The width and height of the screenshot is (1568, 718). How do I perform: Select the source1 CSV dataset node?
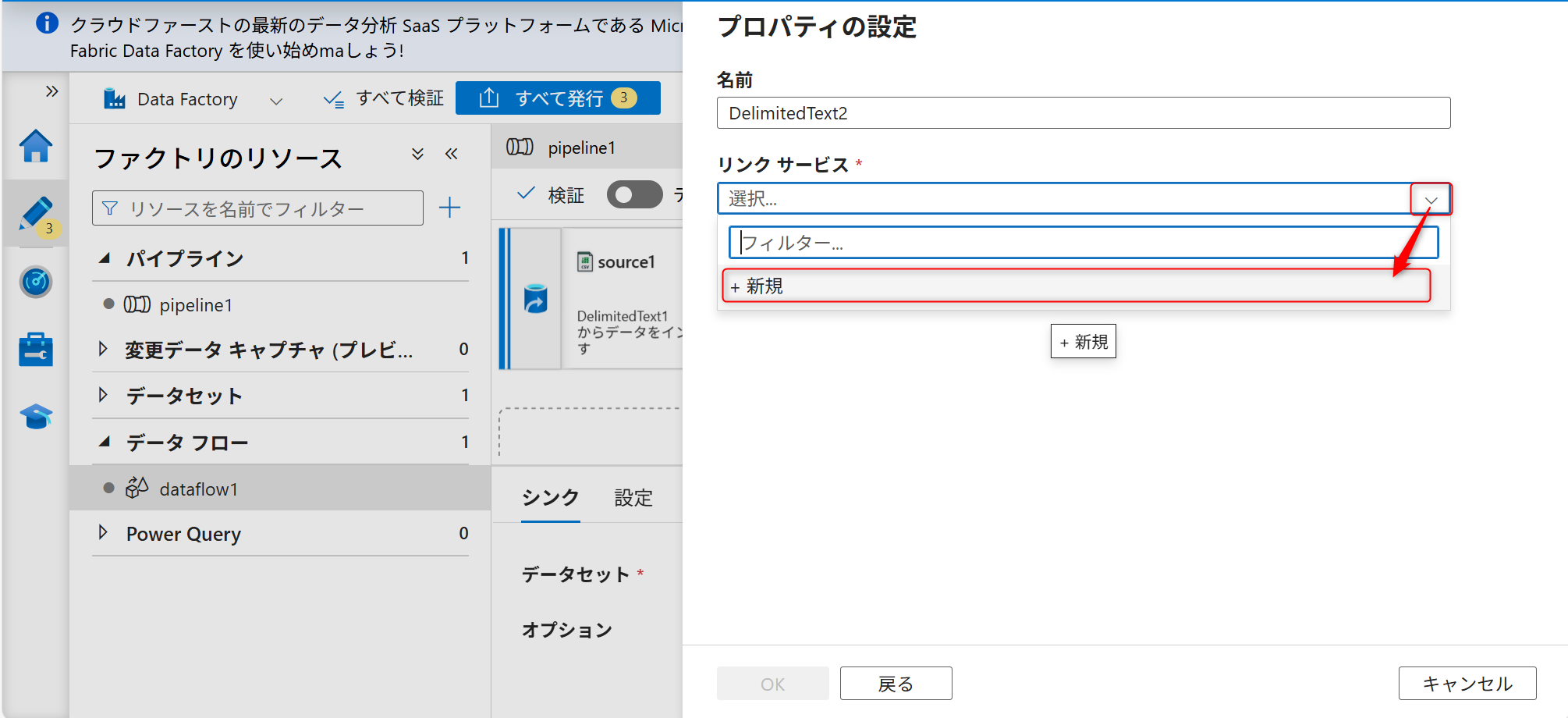(x=616, y=261)
